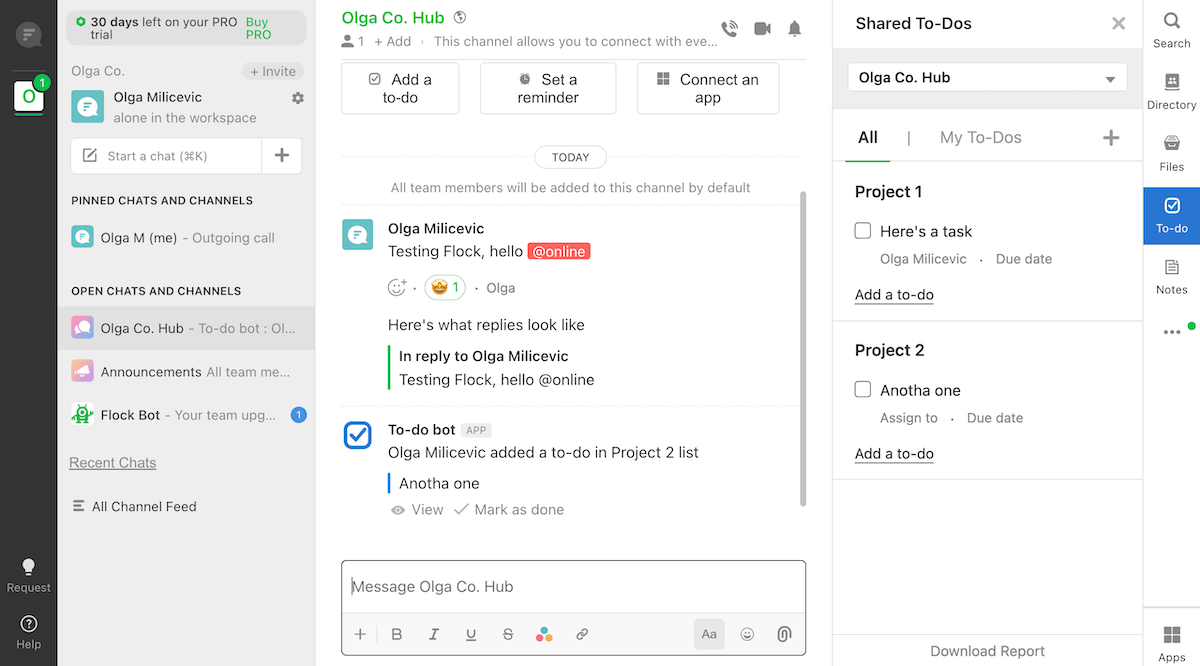Click the add reaction smiley icon
The image size is (1200, 666).
tap(397, 288)
